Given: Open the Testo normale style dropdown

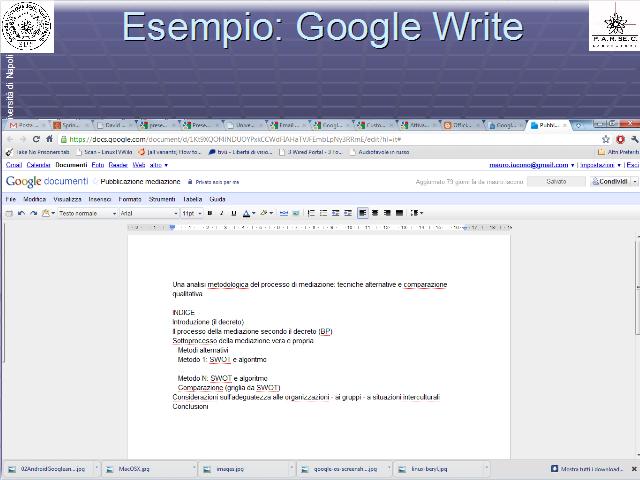Looking at the screenshot, I should click(x=87, y=213).
